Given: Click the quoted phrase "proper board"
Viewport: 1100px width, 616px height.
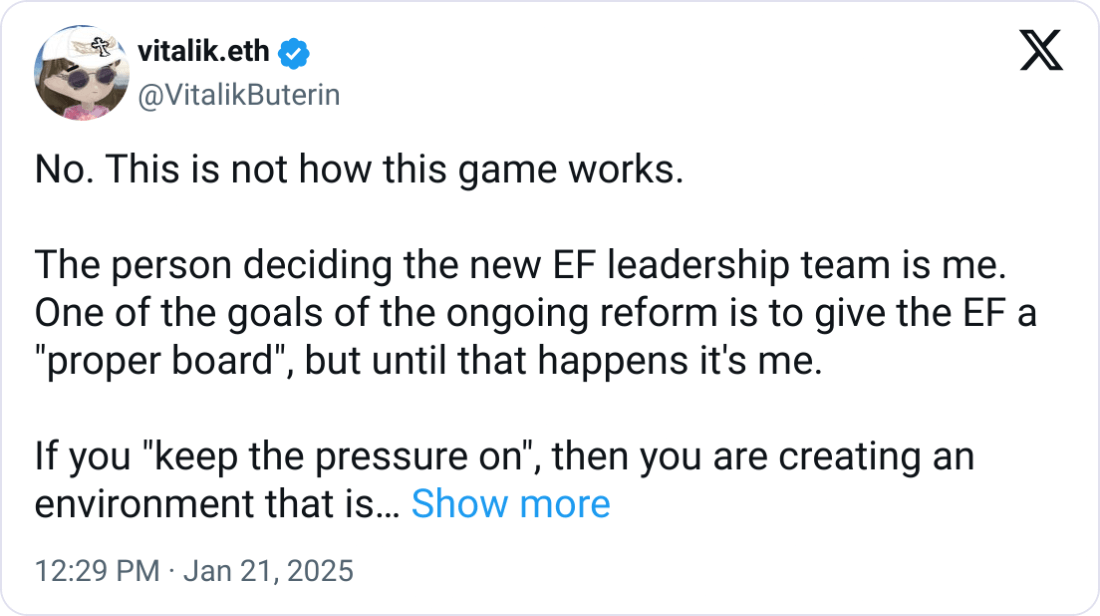Looking at the screenshot, I should click(x=160, y=361).
